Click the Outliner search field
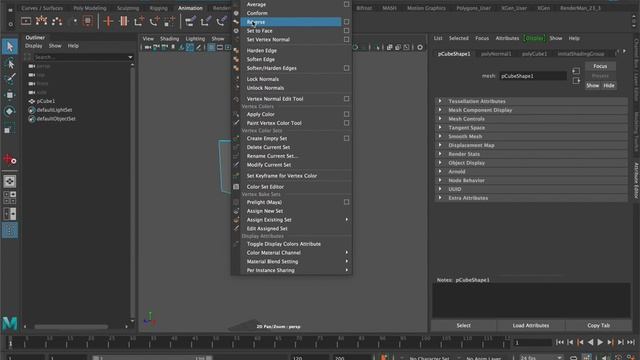Screen dimensions: 640x360 click(80, 57)
